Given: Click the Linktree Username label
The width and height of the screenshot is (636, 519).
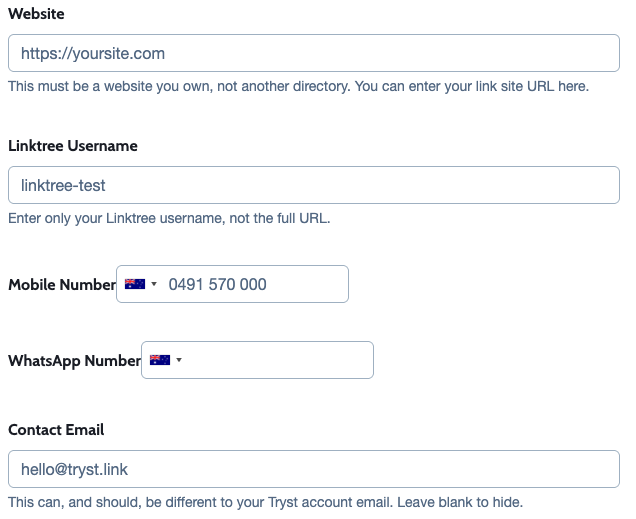Looking at the screenshot, I should point(73,146).
